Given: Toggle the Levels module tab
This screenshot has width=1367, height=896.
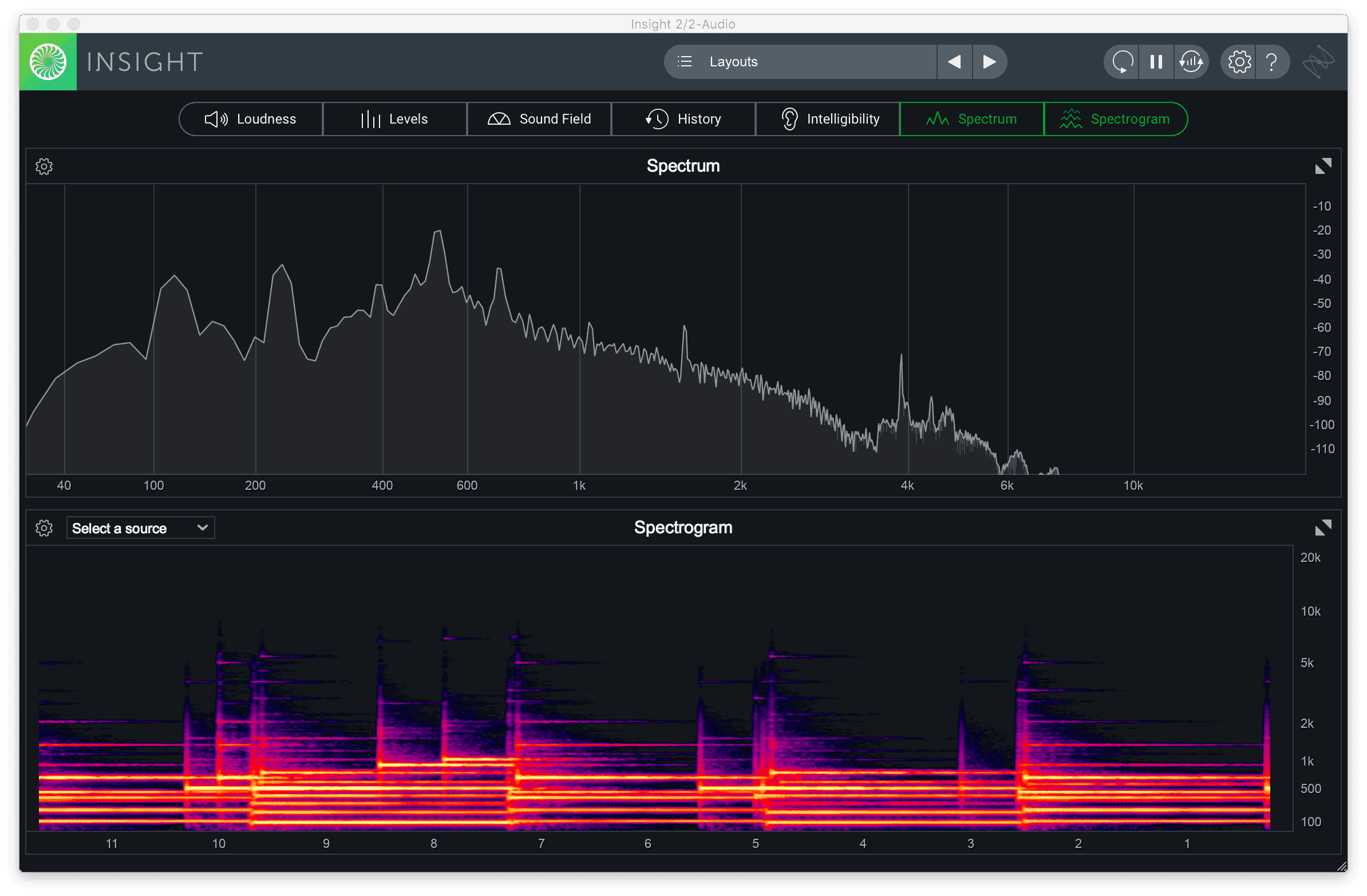Looking at the screenshot, I should pos(394,119).
